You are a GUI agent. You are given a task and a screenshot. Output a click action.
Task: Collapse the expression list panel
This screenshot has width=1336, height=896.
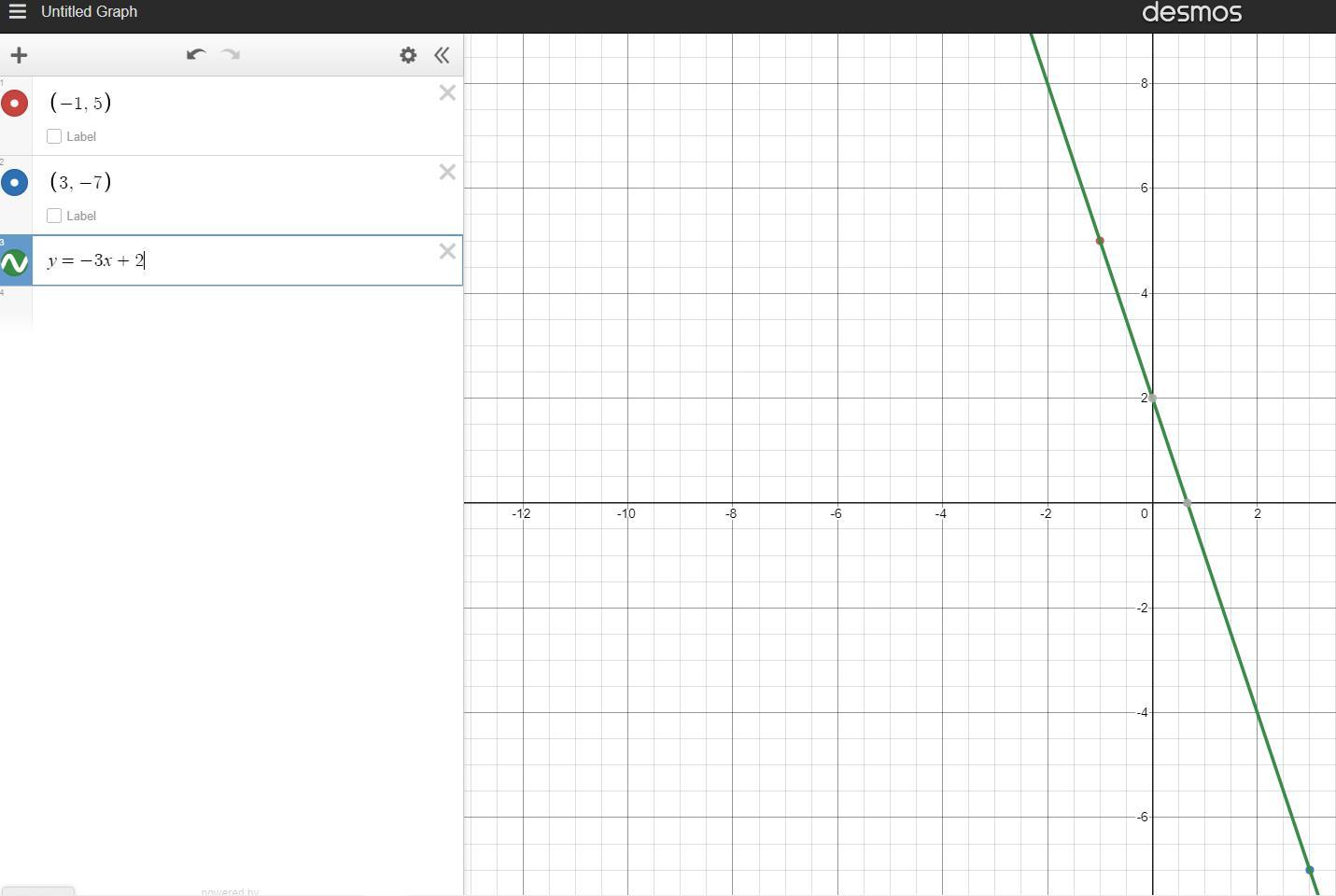[442, 55]
